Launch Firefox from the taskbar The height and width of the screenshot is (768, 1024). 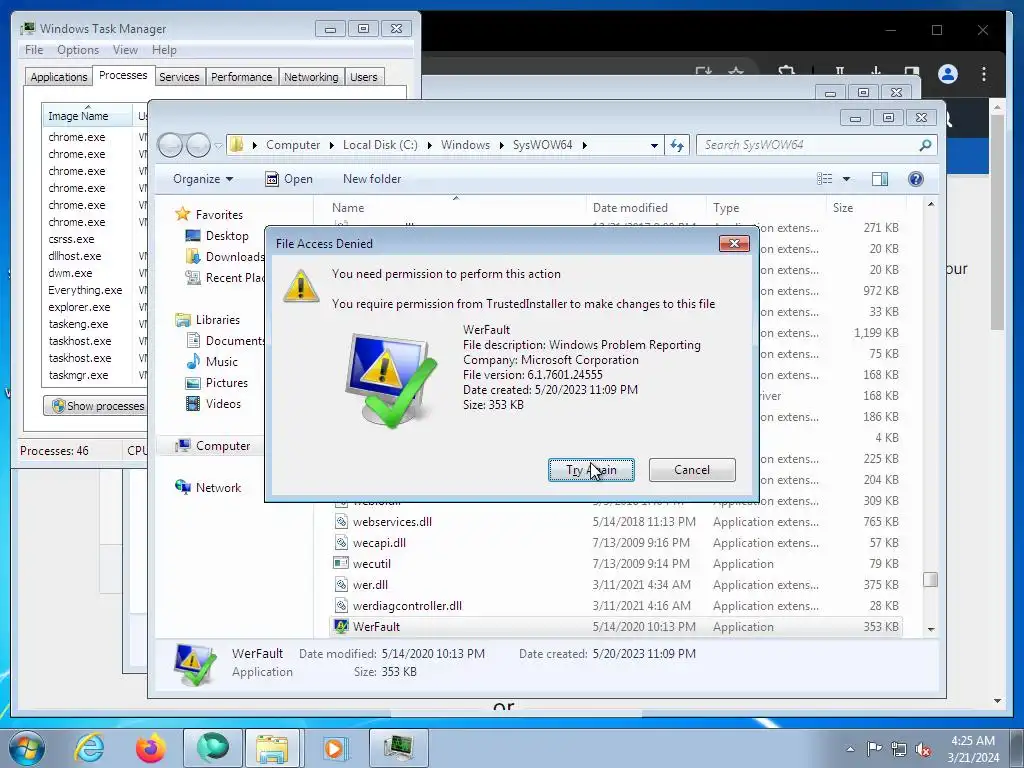point(150,748)
